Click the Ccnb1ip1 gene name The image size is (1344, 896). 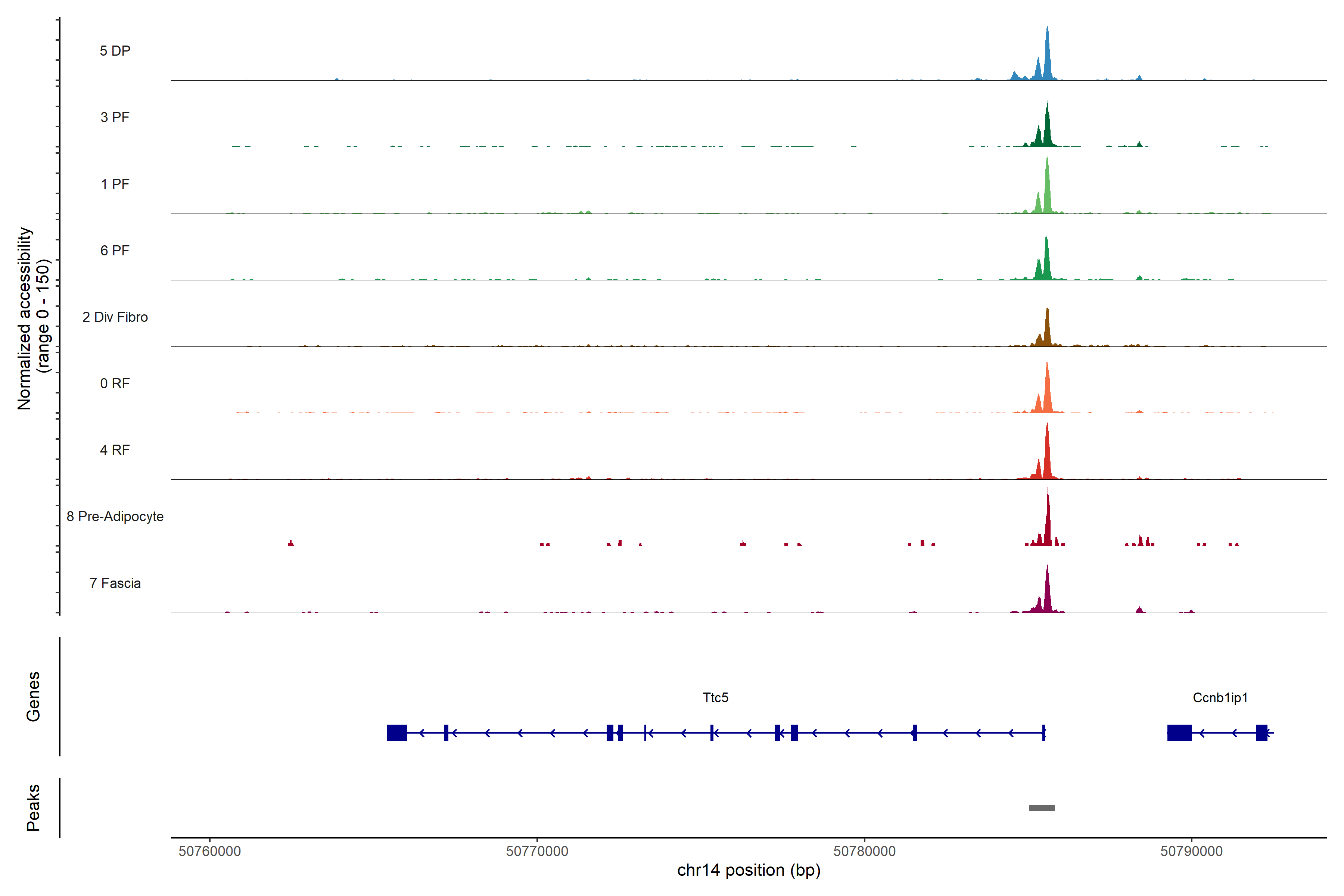click(1220, 698)
